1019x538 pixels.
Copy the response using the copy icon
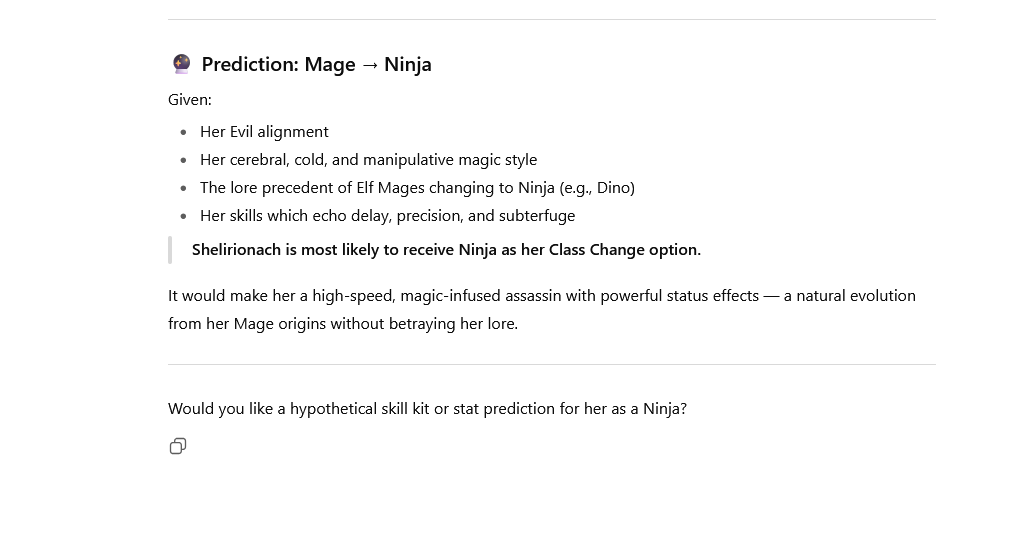pyautogui.click(x=178, y=446)
